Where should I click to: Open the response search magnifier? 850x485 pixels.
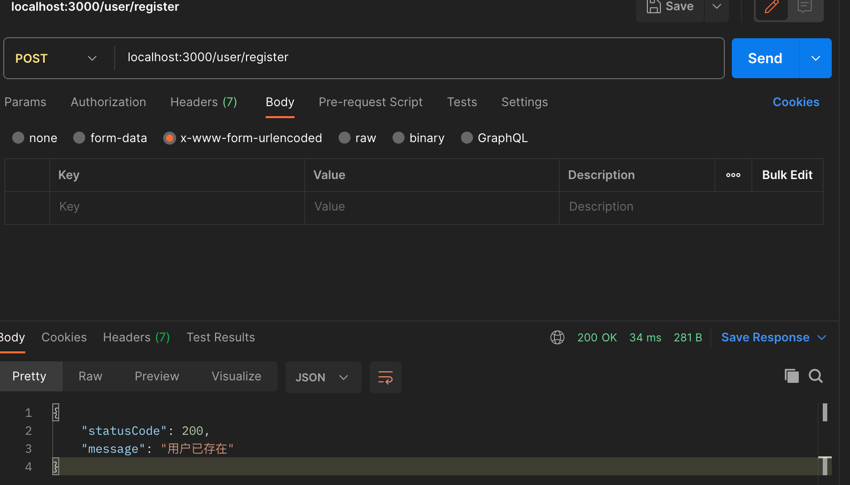tap(816, 376)
